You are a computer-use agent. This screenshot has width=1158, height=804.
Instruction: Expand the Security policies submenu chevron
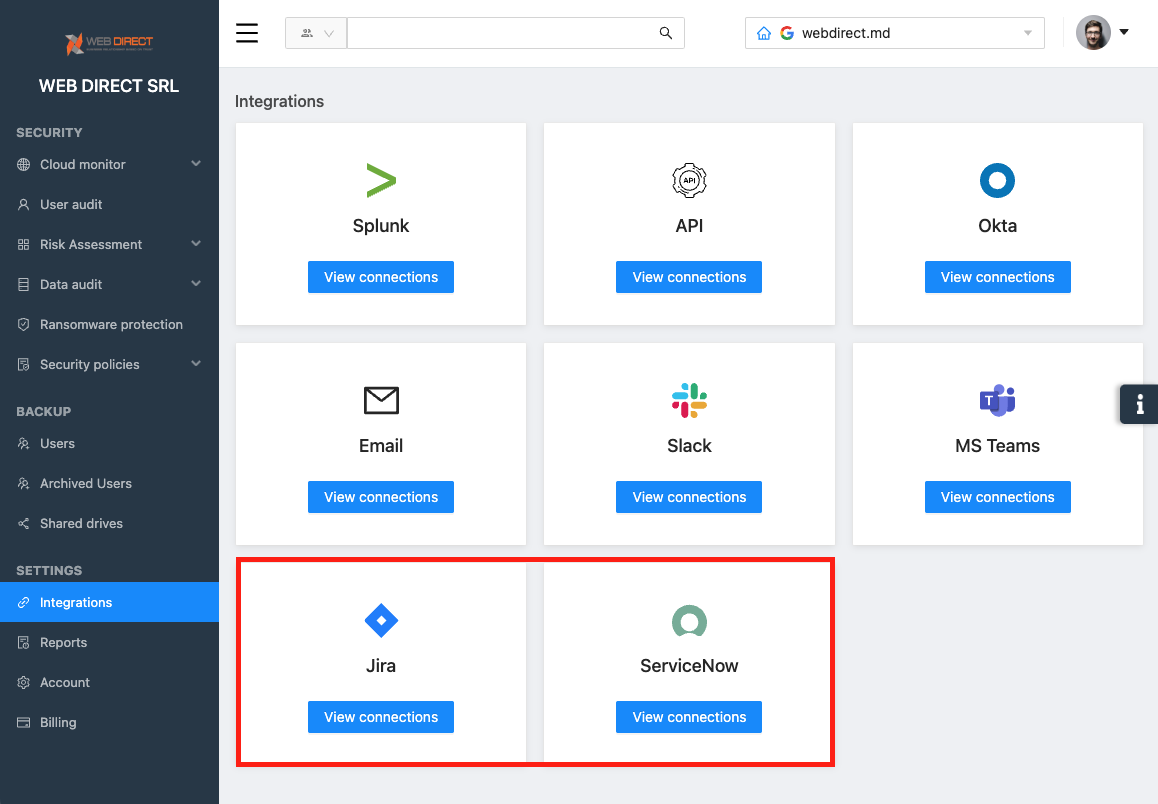tap(196, 363)
